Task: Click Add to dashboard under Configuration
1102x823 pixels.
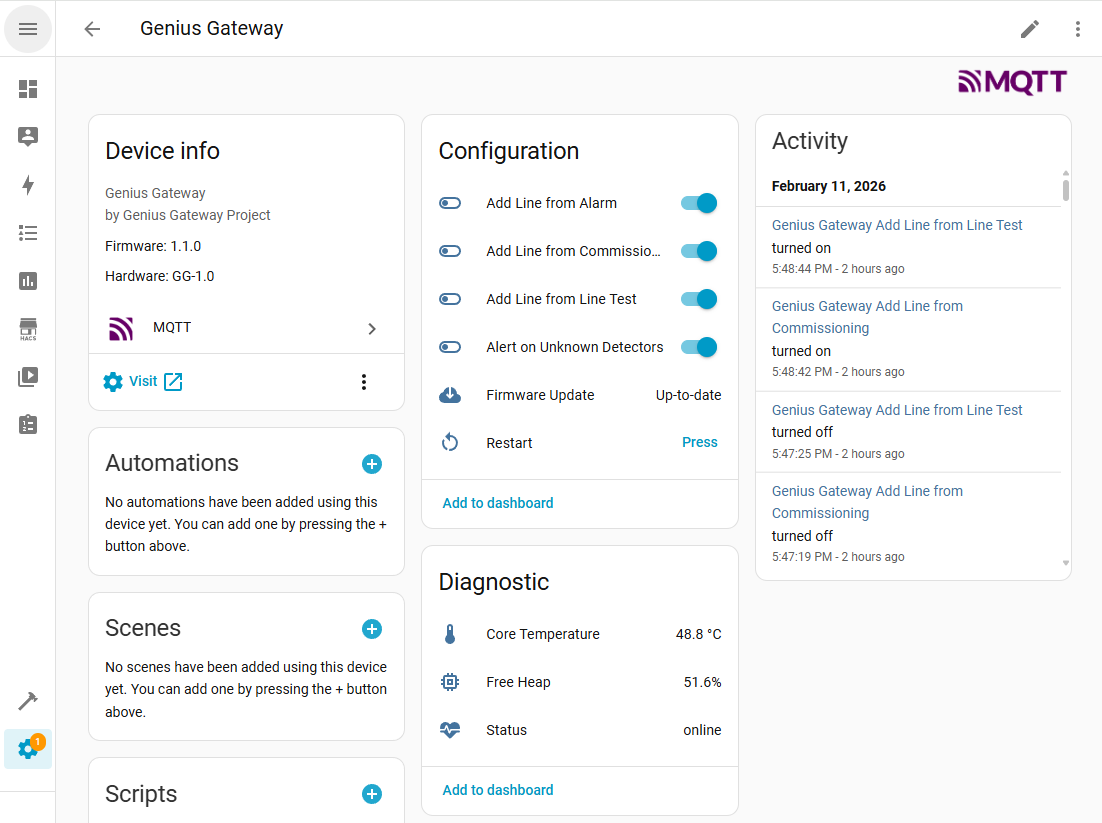Action: pos(498,503)
